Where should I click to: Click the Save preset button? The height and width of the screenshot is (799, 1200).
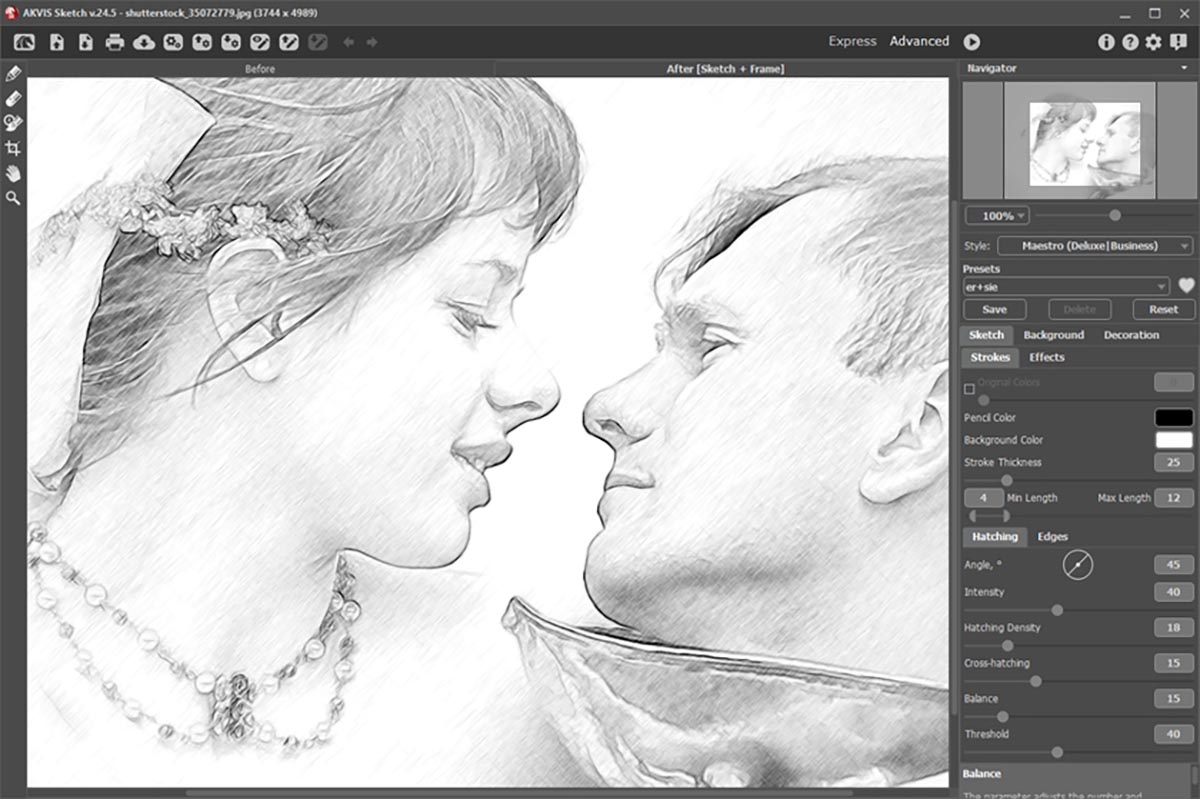click(x=994, y=309)
